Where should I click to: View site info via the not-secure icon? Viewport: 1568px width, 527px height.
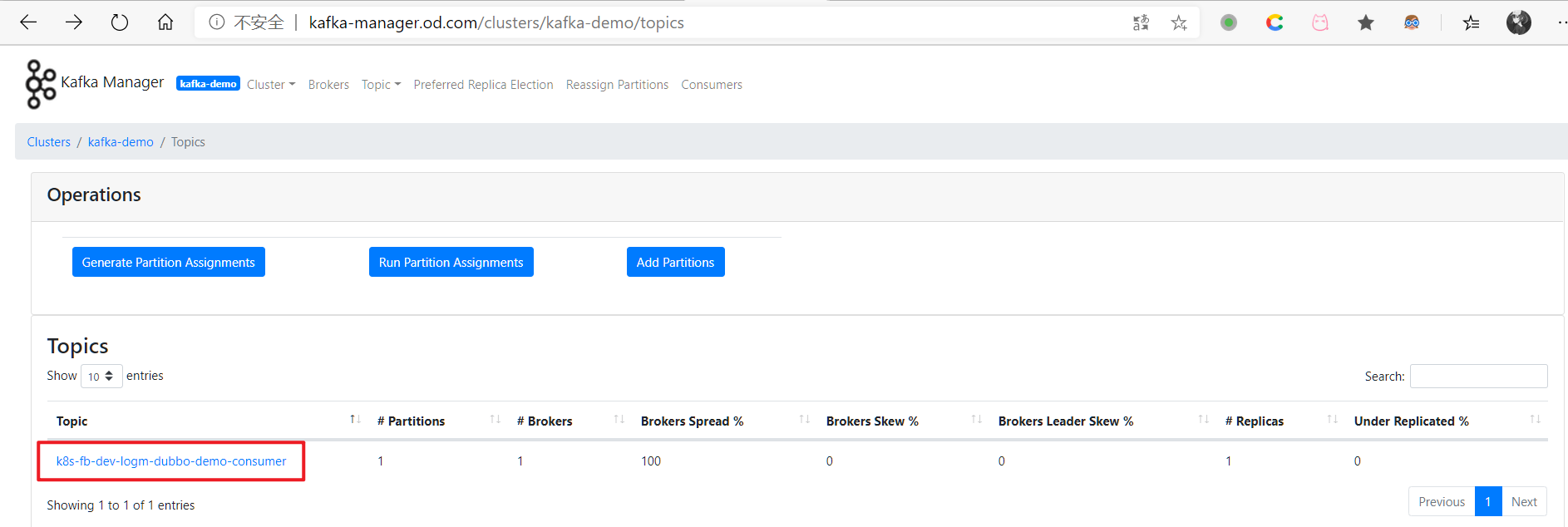click(217, 22)
